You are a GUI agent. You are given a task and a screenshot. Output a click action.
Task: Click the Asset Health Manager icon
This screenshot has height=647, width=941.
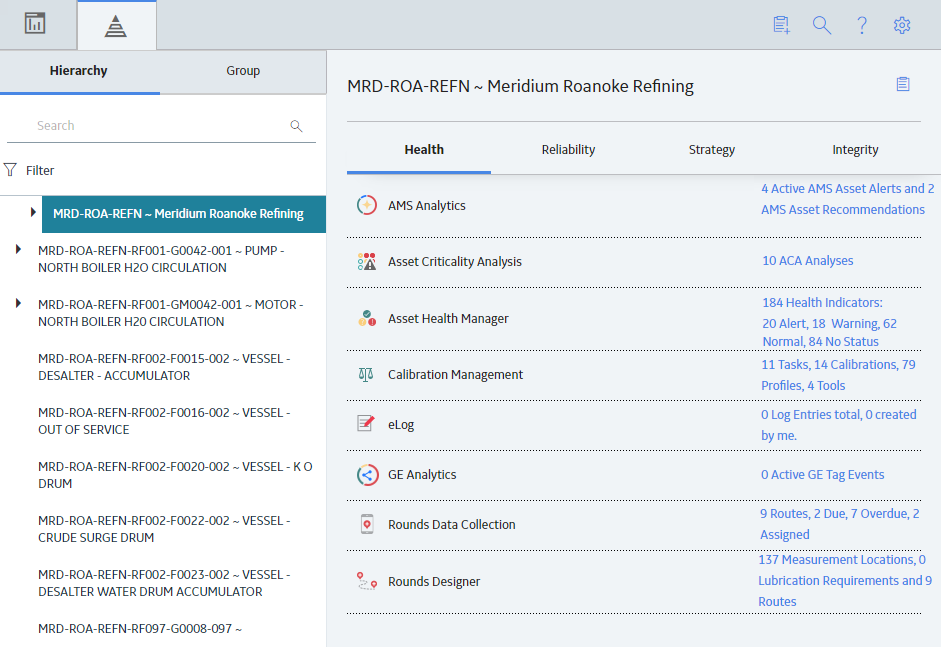[367, 318]
